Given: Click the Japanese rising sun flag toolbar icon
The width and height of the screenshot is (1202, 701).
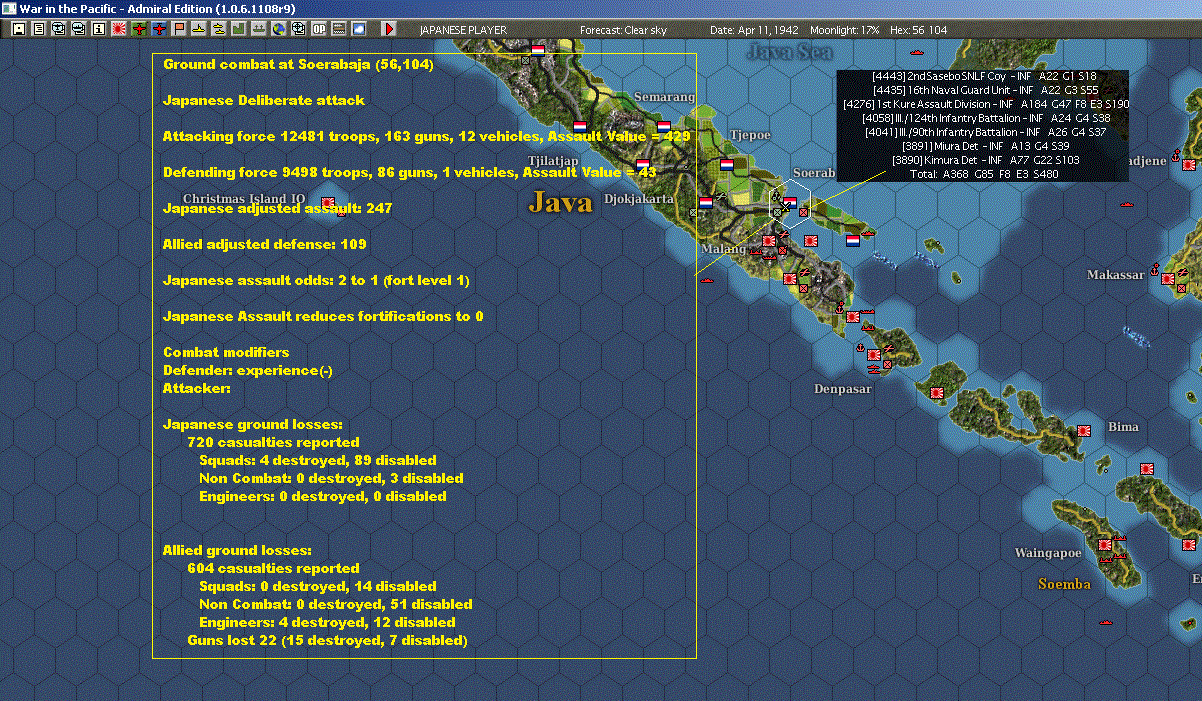Looking at the screenshot, I should tap(119, 29).
